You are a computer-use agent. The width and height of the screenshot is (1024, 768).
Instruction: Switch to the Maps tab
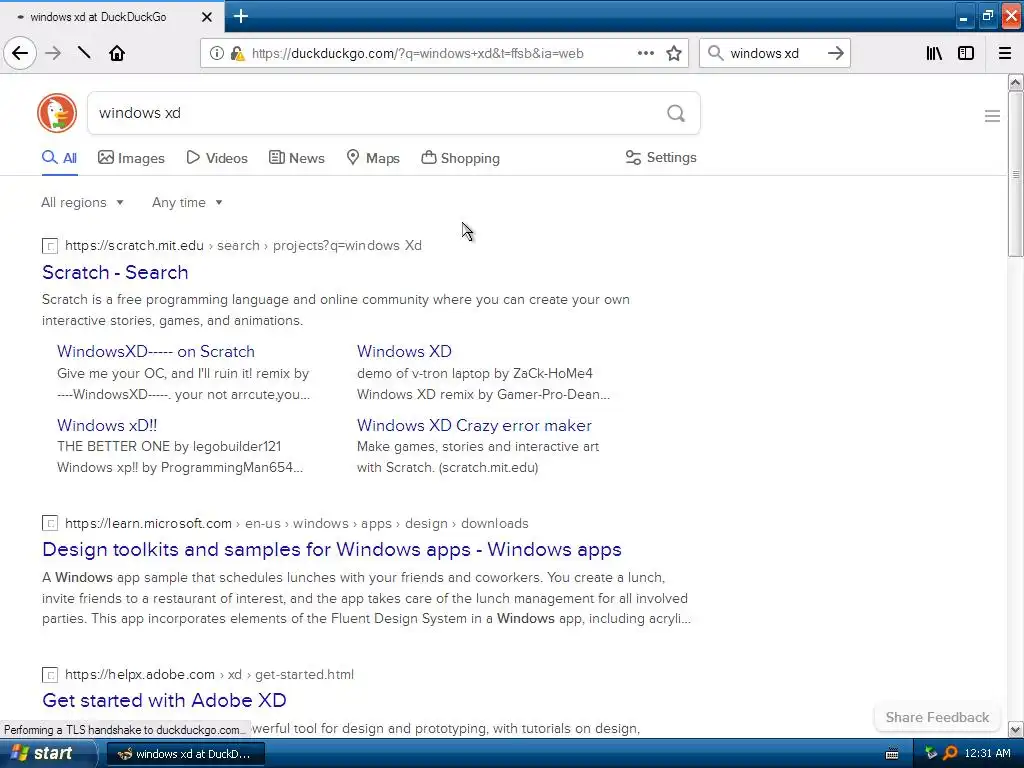373,158
